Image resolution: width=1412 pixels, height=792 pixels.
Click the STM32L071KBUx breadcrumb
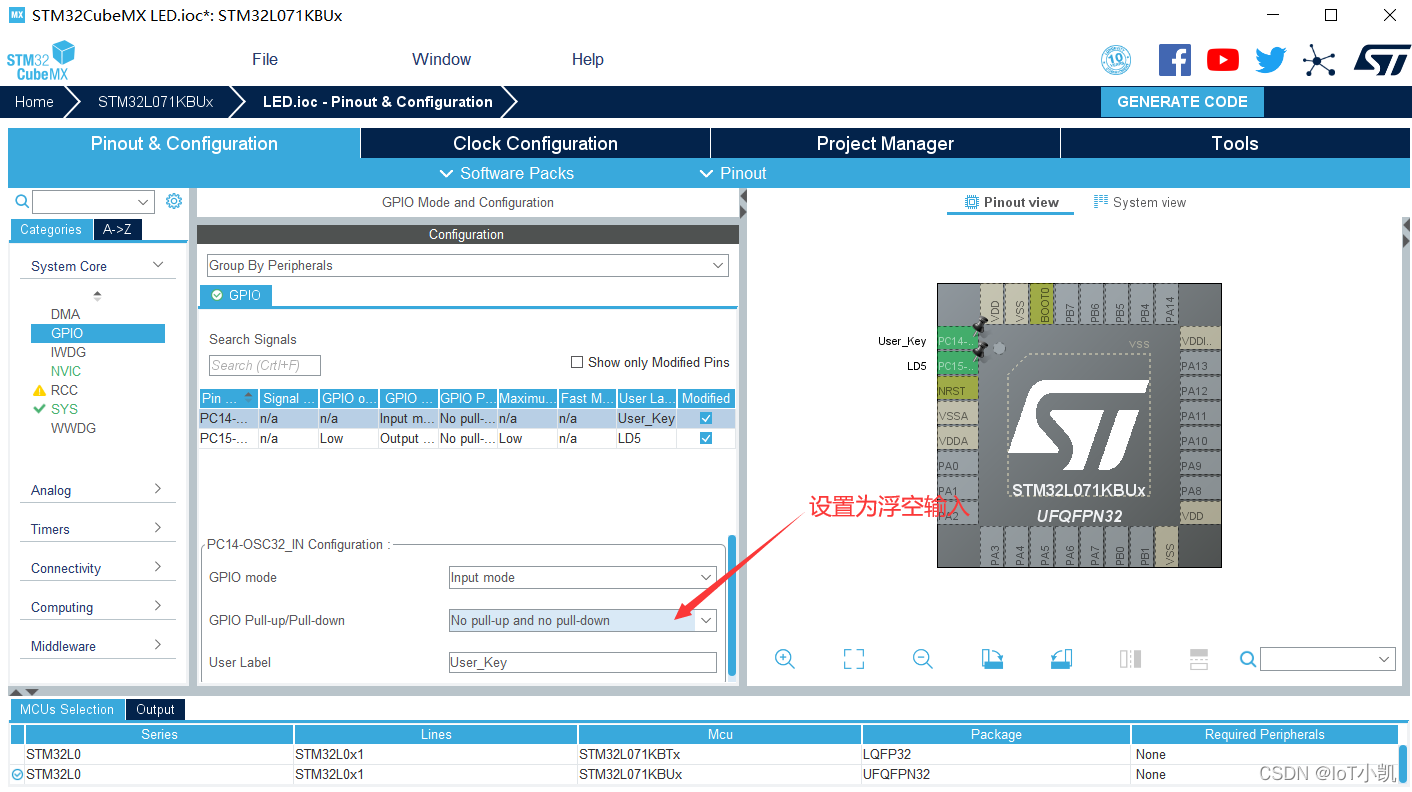155,102
